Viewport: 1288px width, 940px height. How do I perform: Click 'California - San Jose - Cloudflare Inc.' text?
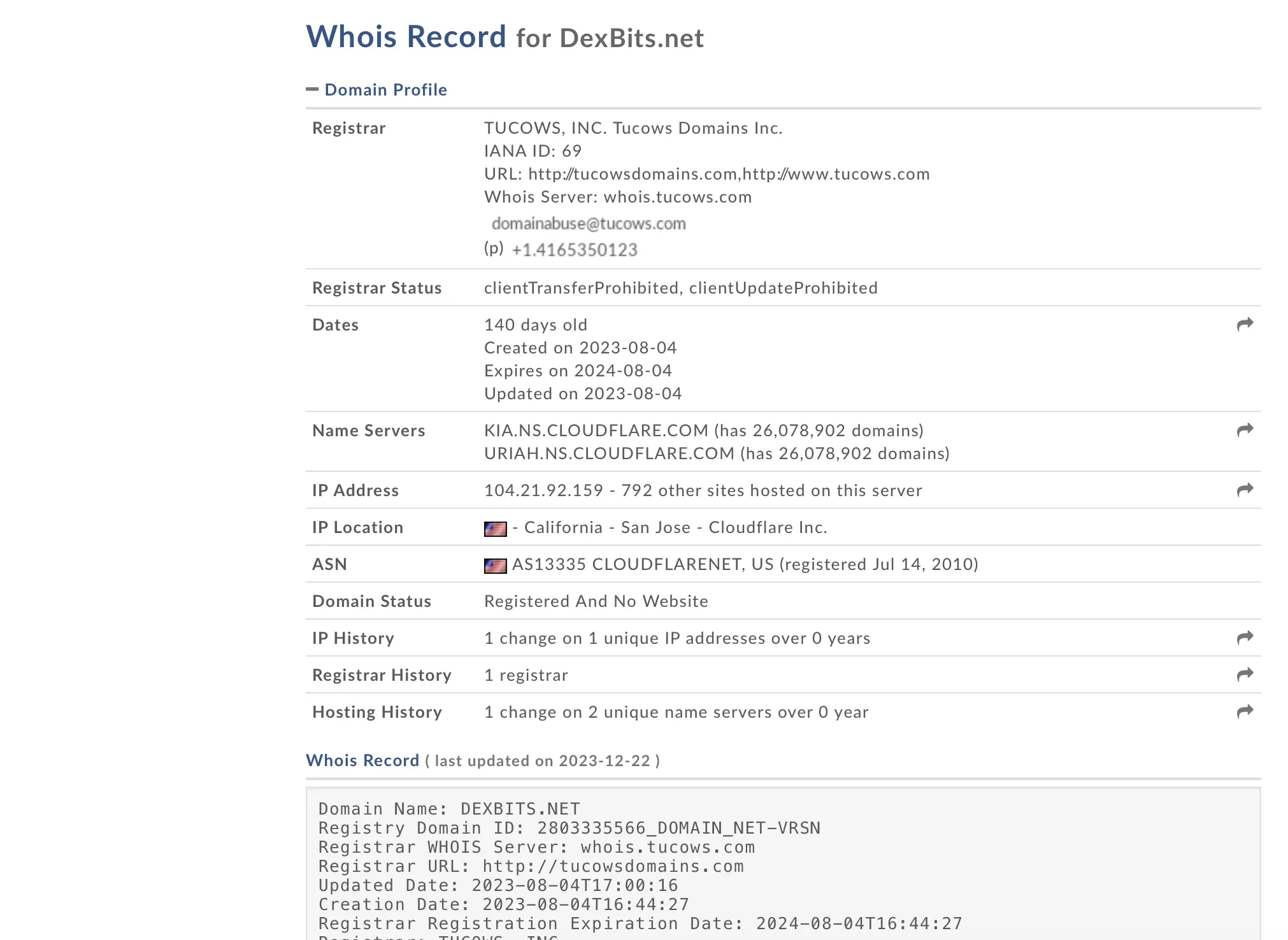click(x=676, y=527)
